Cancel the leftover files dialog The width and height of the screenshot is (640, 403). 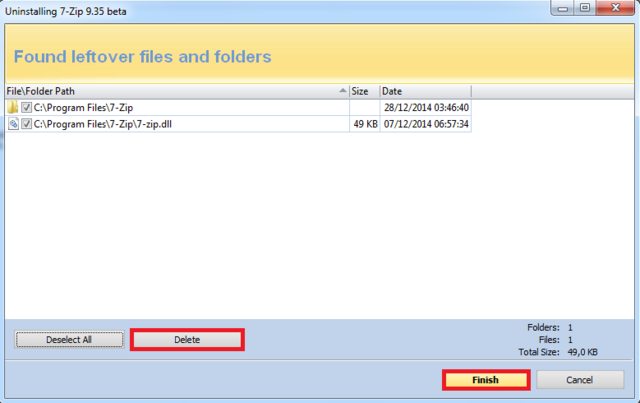pos(580,380)
